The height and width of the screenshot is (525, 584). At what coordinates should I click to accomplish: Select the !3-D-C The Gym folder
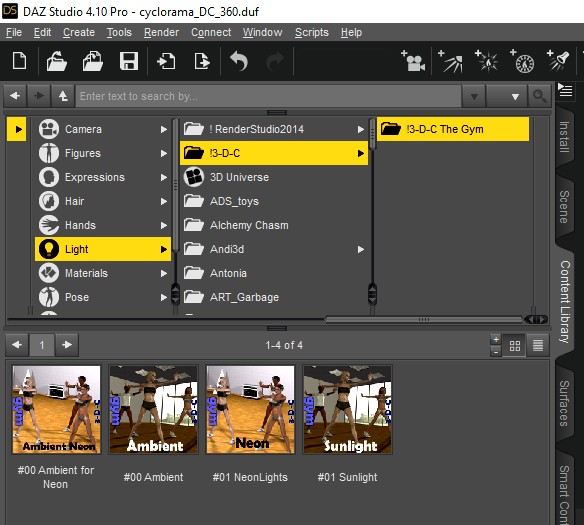[453, 129]
